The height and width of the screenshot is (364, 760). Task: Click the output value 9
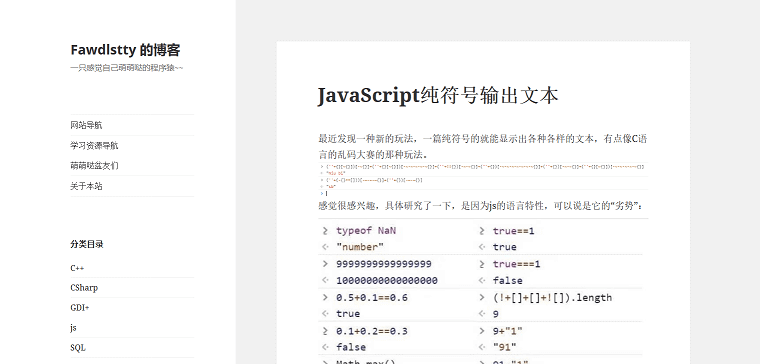click(x=495, y=314)
